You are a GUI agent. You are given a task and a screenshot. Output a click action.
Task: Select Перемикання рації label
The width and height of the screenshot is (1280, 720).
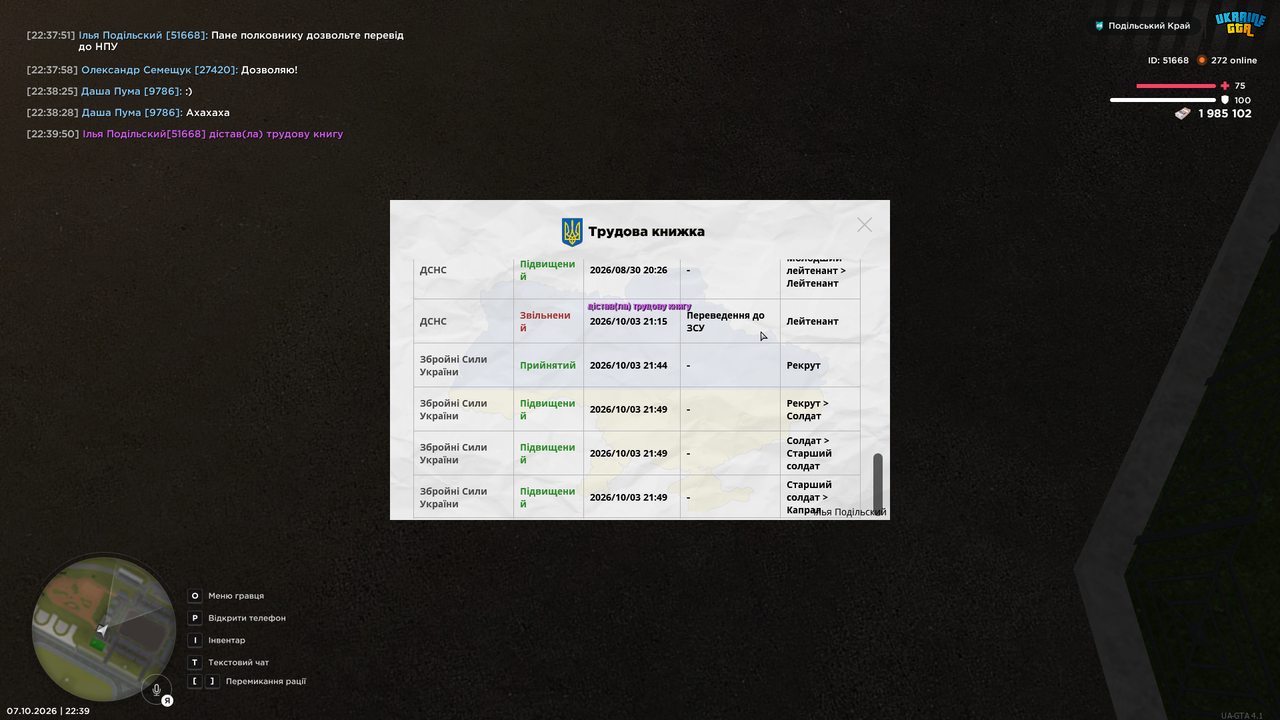[266, 681]
